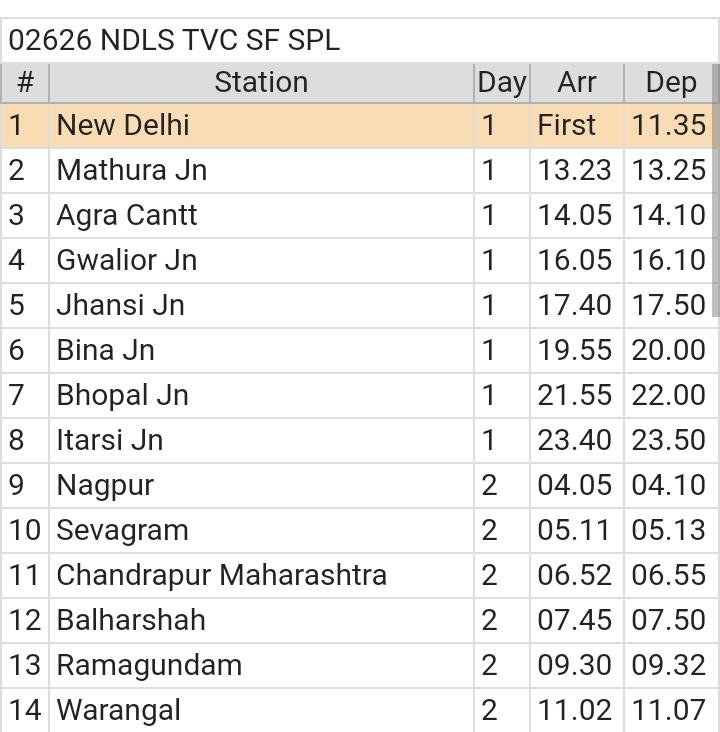
Task: Click the Dep column header
Action: 670,82
